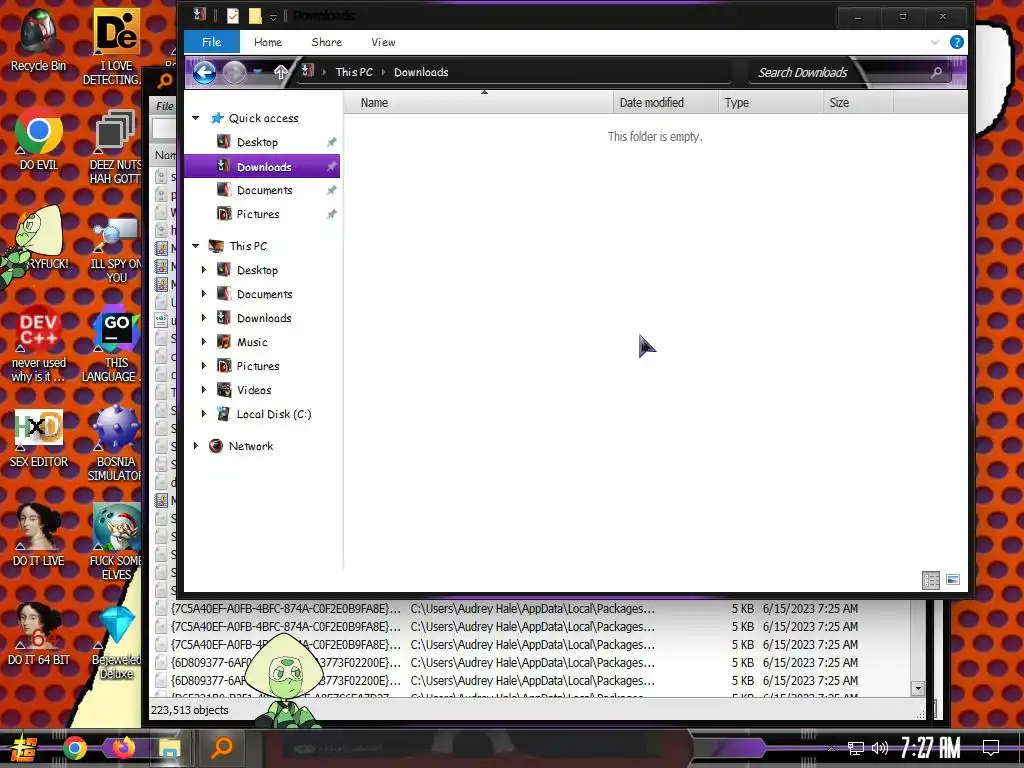Open the Start button on taskbar

(x=24, y=748)
